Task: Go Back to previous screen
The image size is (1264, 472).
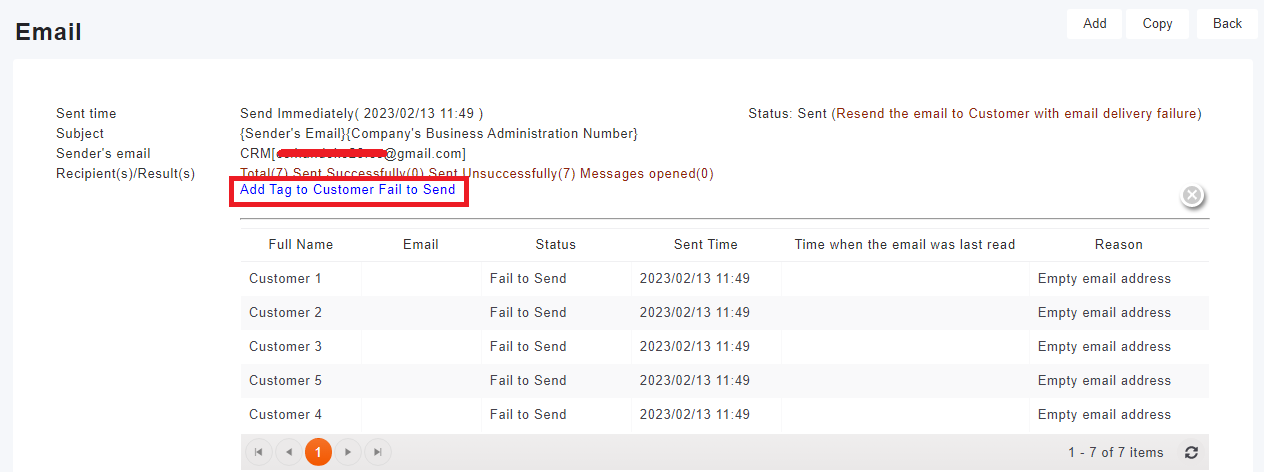Action: coord(1227,23)
